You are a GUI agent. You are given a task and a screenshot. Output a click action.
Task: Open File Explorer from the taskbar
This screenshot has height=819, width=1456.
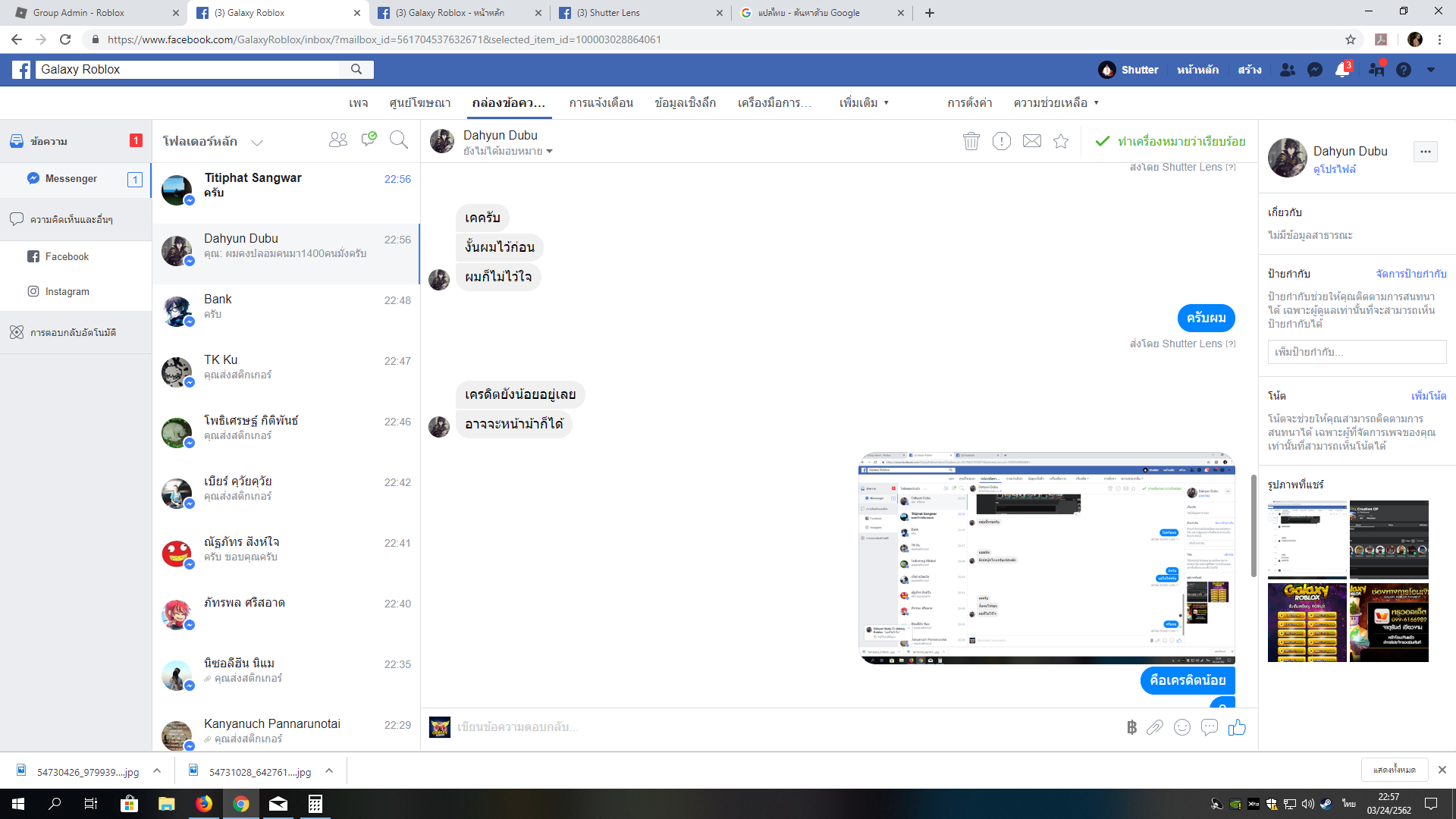click(166, 804)
